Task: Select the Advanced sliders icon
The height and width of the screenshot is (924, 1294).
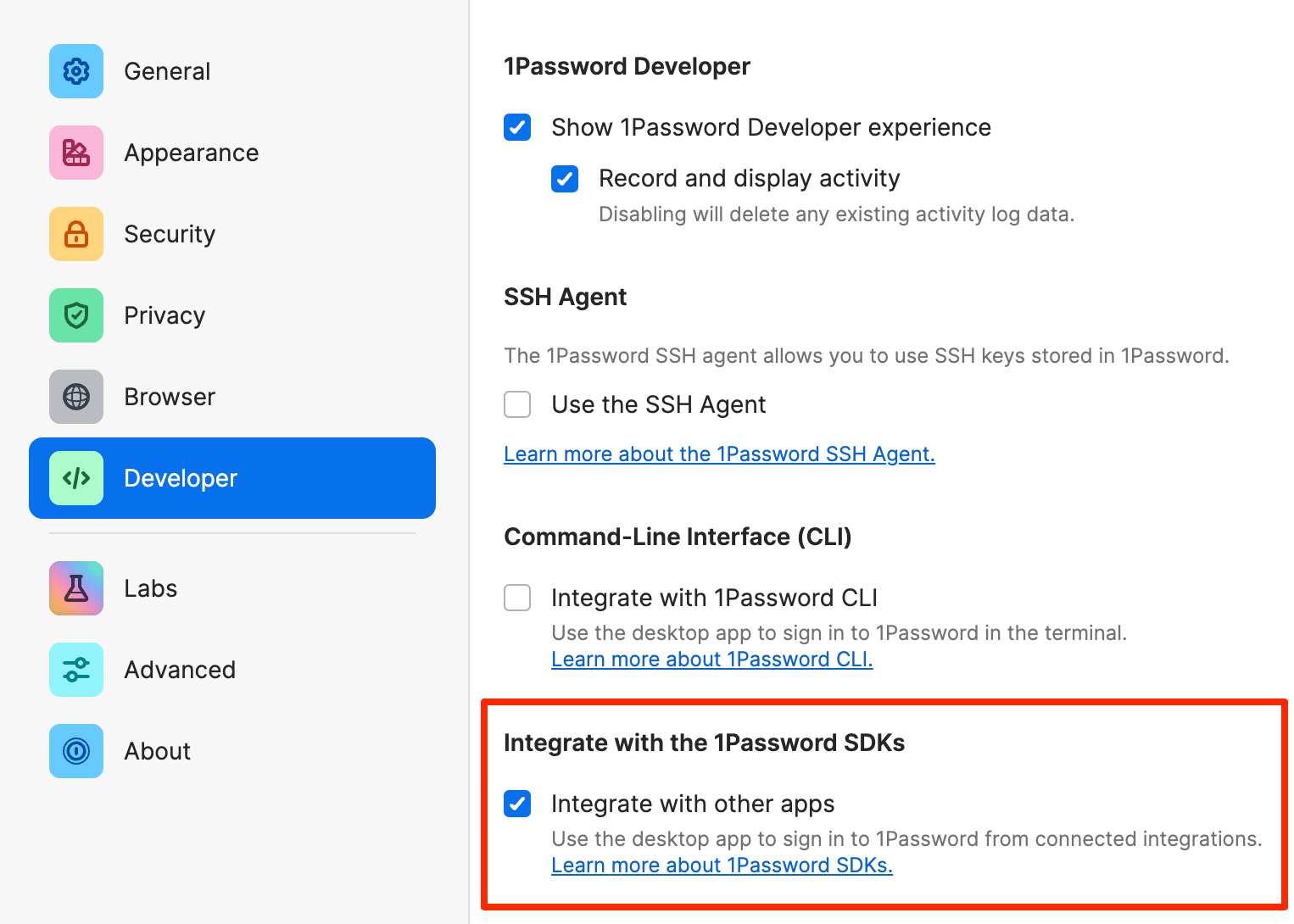Action: click(75, 670)
